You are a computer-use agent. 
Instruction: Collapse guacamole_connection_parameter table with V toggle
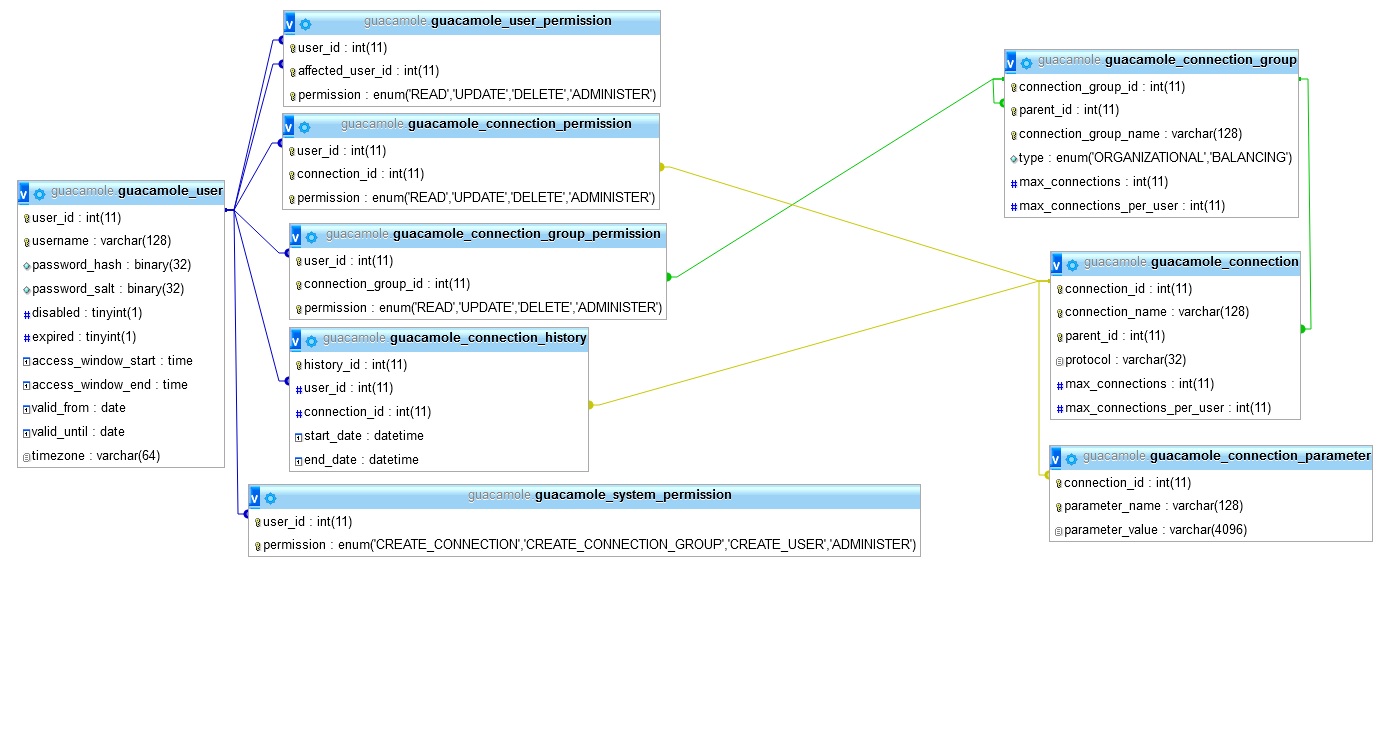click(x=1056, y=459)
